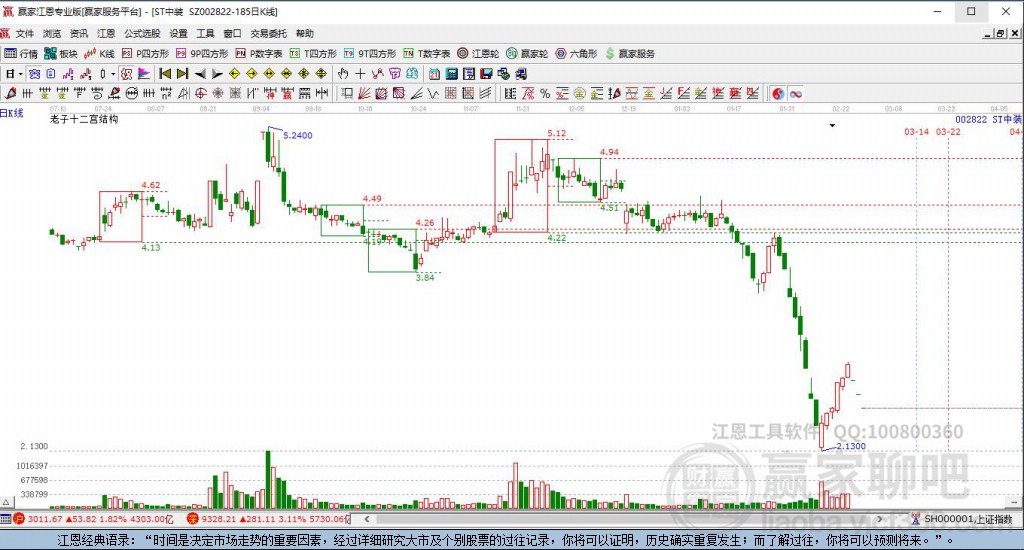Click the circular target cross tool
This screenshot has width=1024, height=550.
[x=200, y=93]
